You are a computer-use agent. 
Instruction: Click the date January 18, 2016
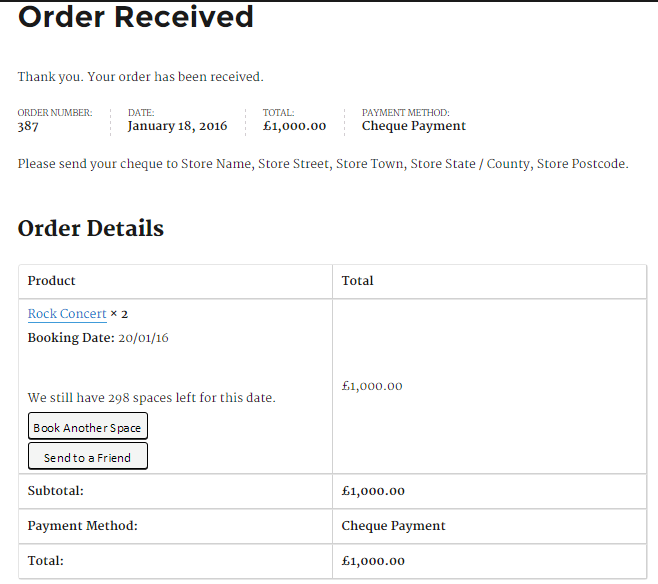178,126
